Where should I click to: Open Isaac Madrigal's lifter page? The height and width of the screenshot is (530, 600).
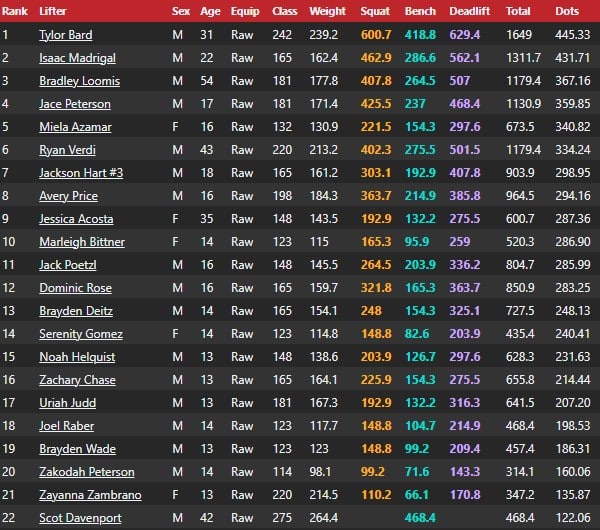tap(77, 58)
